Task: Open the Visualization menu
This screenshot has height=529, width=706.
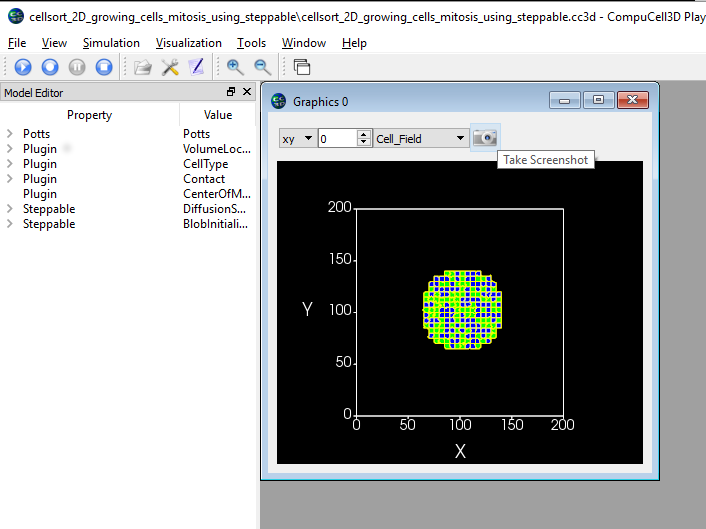Action: pos(189,43)
